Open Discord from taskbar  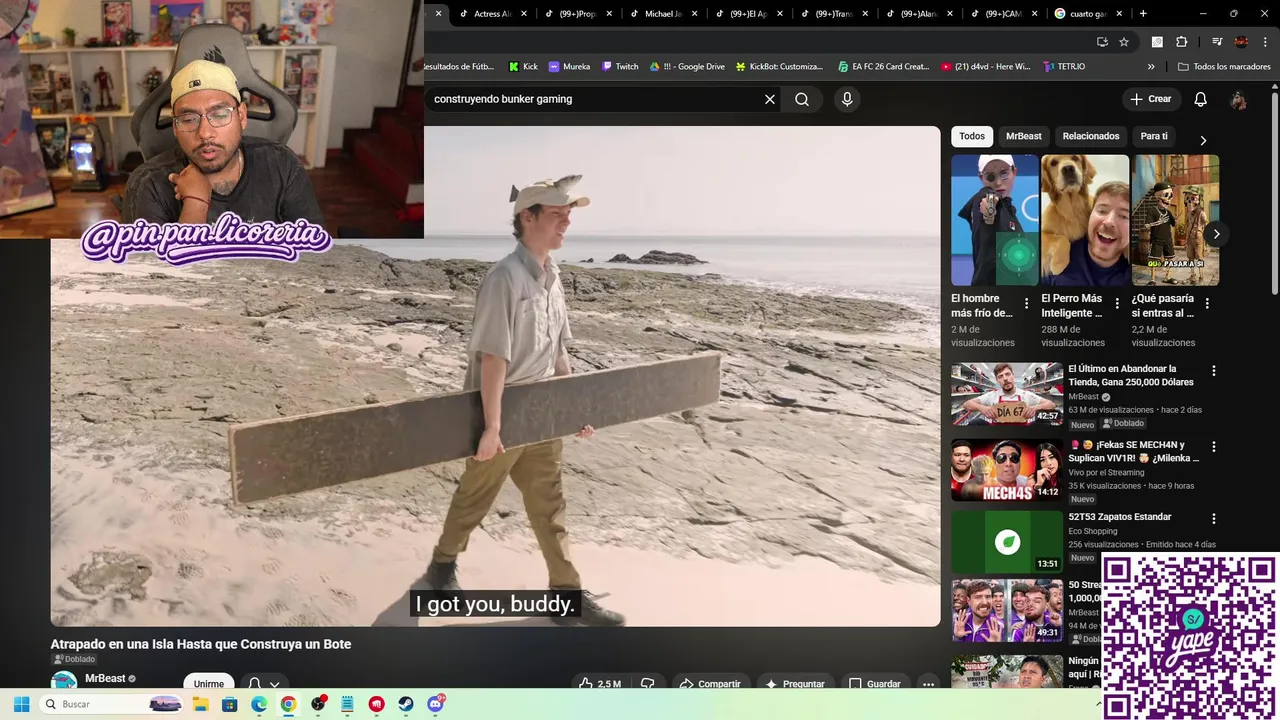tap(435, 704)
